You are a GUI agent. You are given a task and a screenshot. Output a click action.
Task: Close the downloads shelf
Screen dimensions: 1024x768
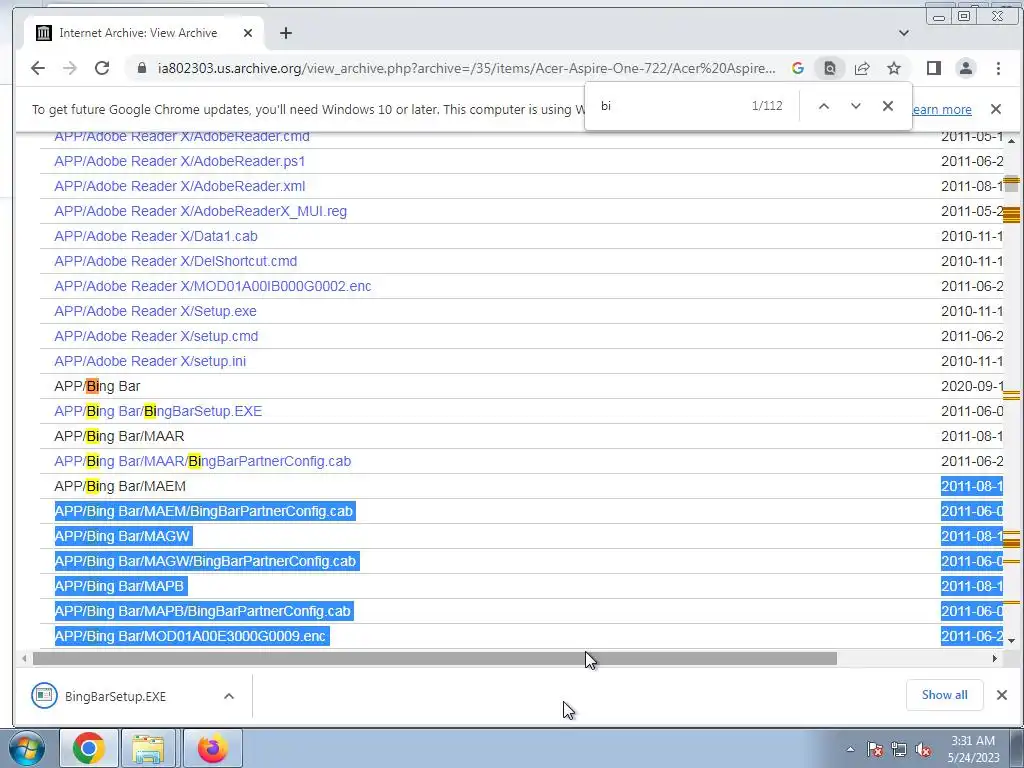(1002, 695)
